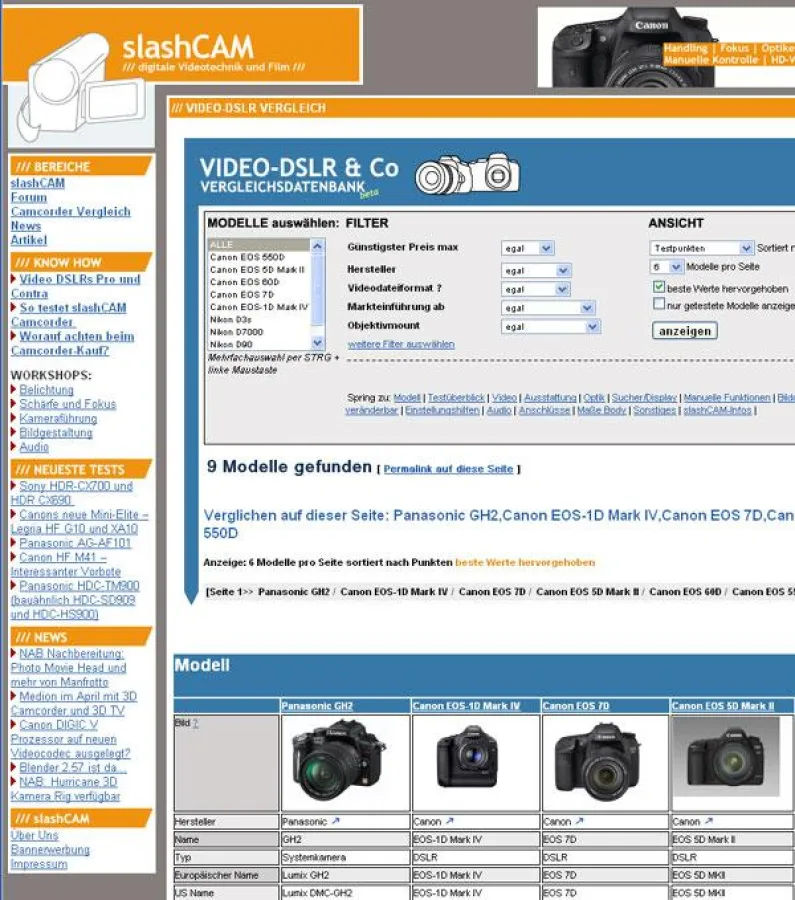
Task: Go to Forum in Bereiche menu
Action: pos(29,198)
